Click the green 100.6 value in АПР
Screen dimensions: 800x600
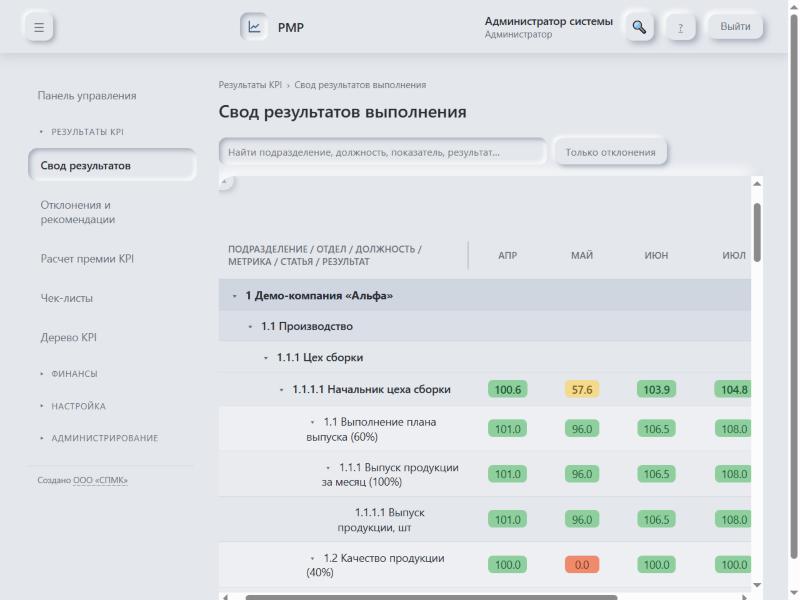[508, 390]
